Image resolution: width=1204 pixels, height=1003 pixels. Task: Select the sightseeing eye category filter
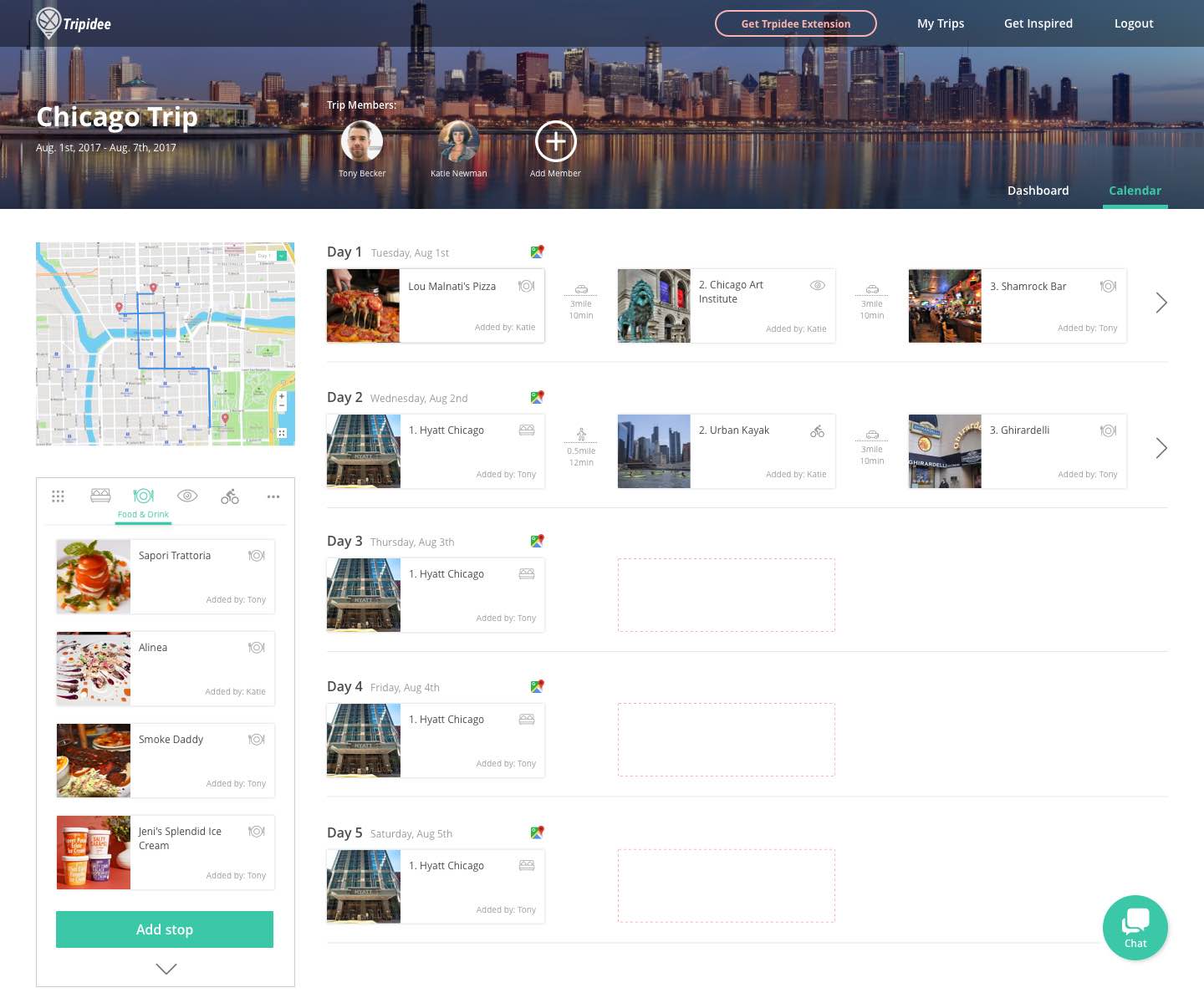187,496
